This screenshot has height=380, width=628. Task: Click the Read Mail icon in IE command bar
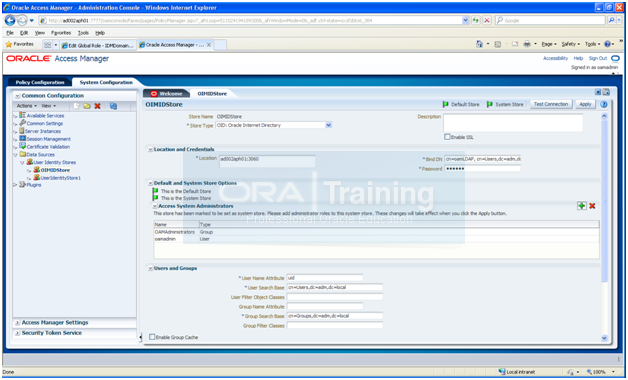(515, 44)
